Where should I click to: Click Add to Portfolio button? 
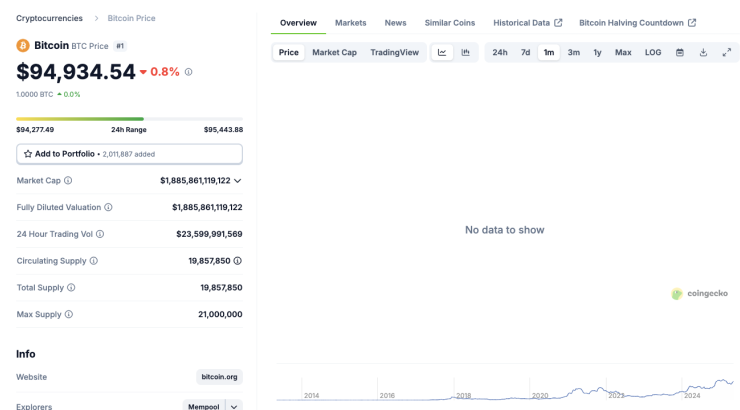(x=129, y=154)
